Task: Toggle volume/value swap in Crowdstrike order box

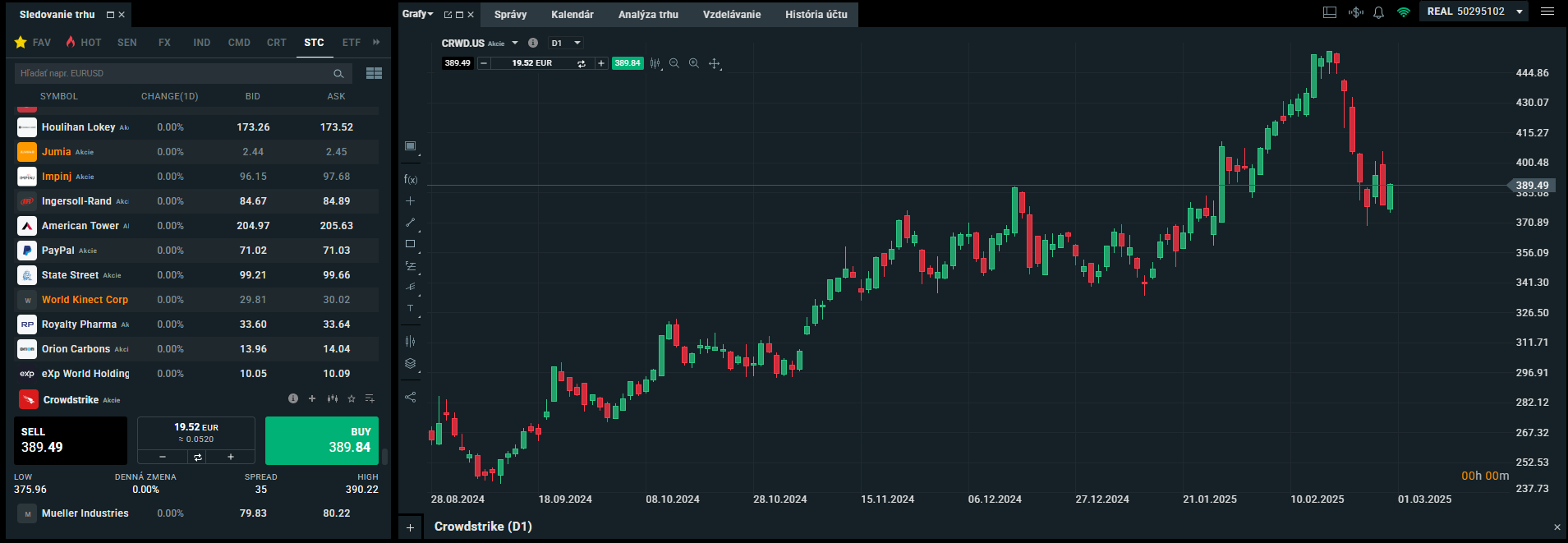Action: [x=197, y=457]
